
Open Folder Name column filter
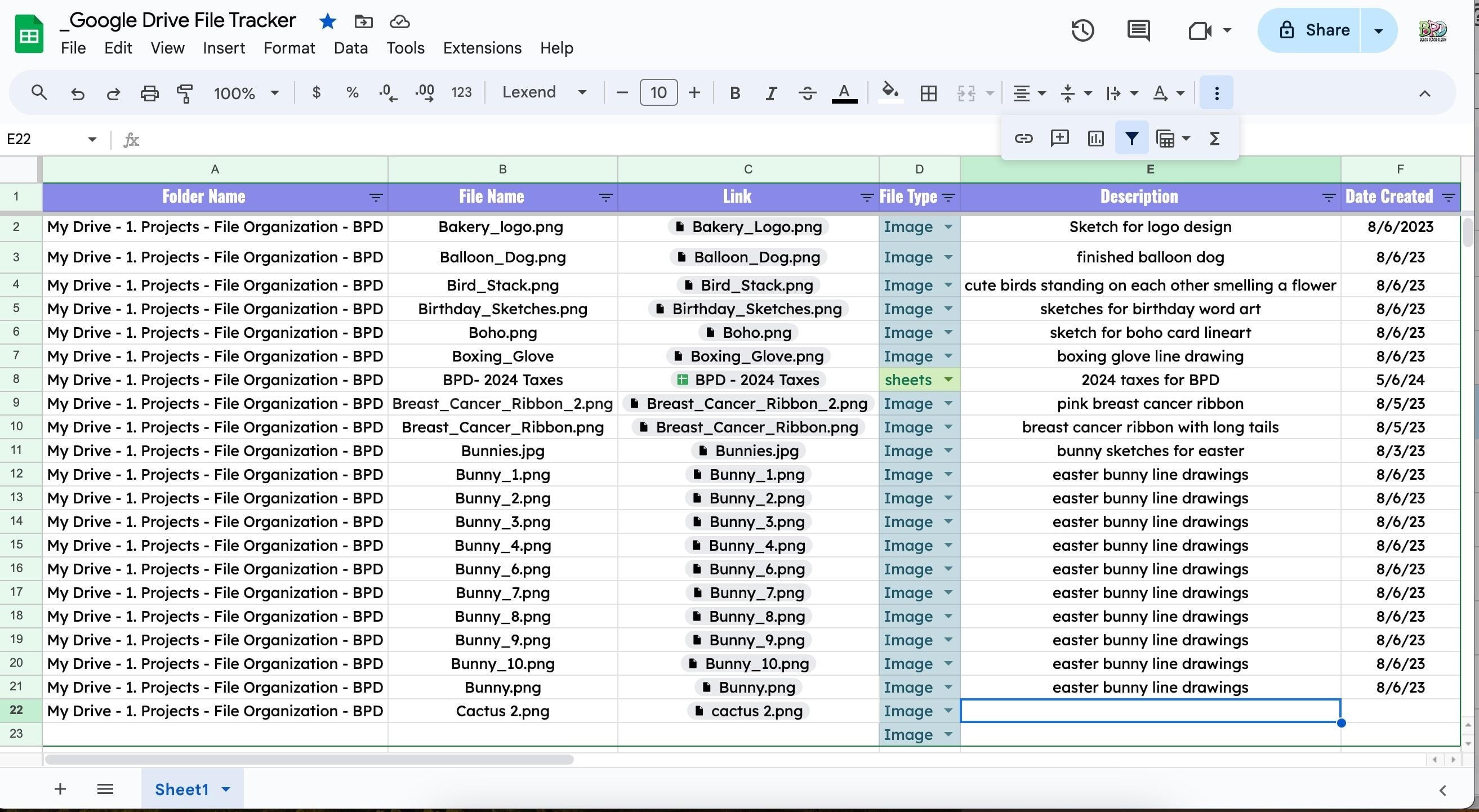[x=376, y=198]
